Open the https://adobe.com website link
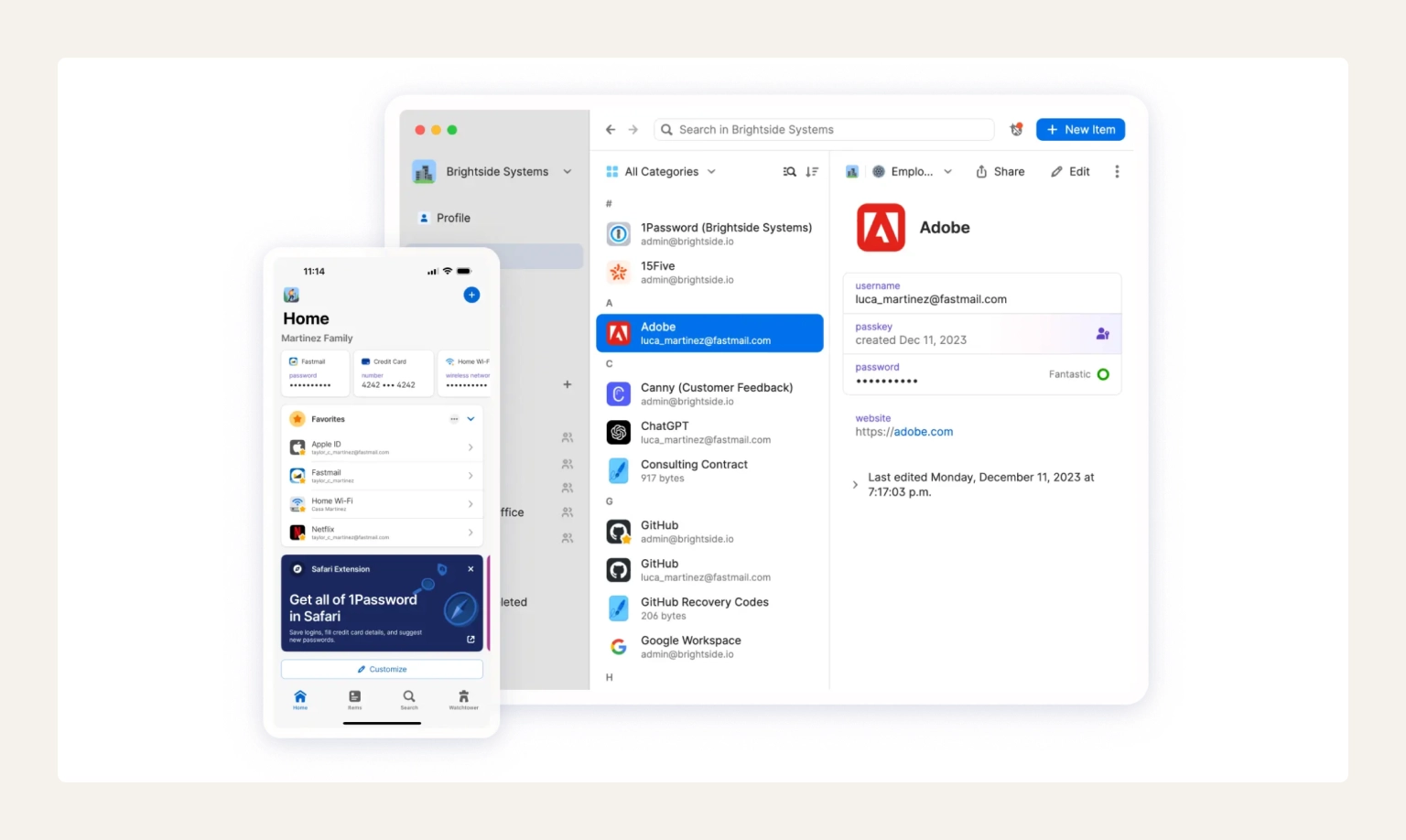 [904, 432]
